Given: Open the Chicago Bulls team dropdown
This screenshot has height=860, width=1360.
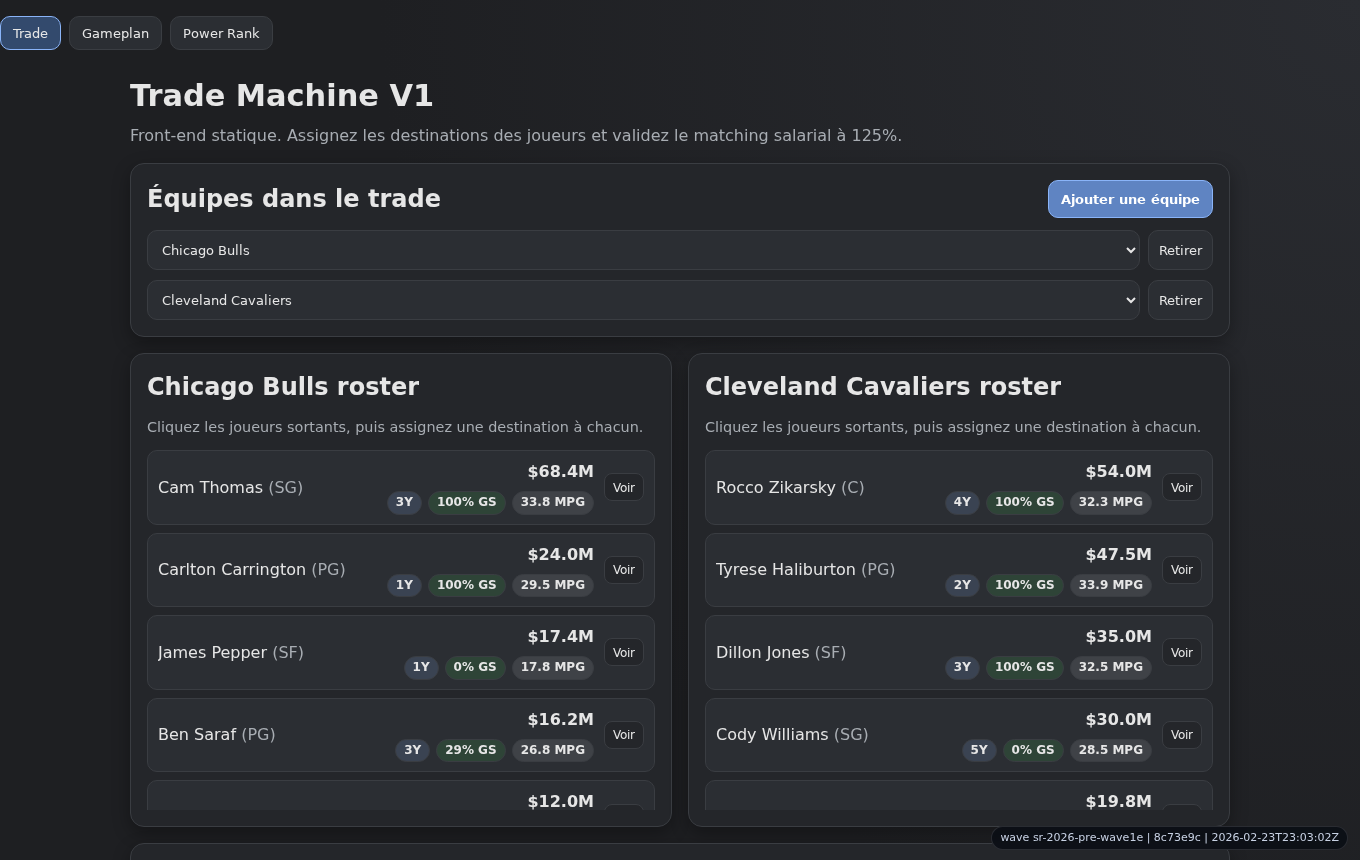Looking at the screenshot, I should (643, 250).
